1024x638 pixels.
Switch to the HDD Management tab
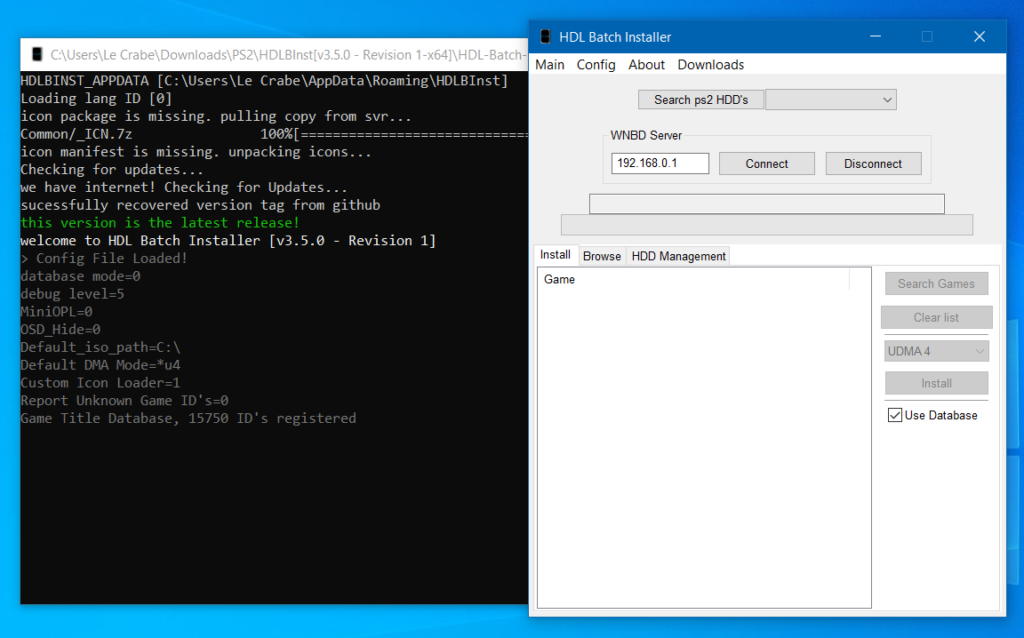pos(679,256)
